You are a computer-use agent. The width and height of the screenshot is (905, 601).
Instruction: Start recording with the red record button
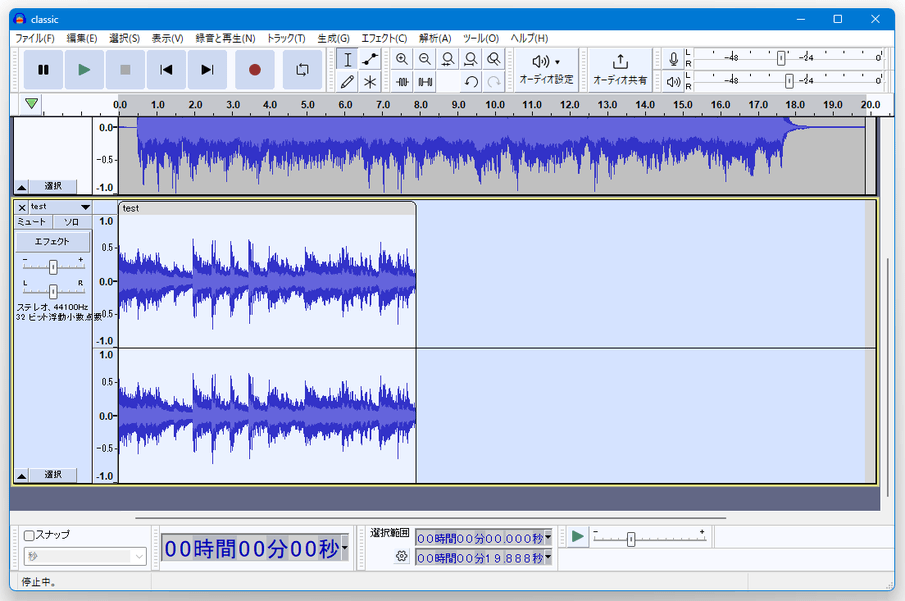255,70
